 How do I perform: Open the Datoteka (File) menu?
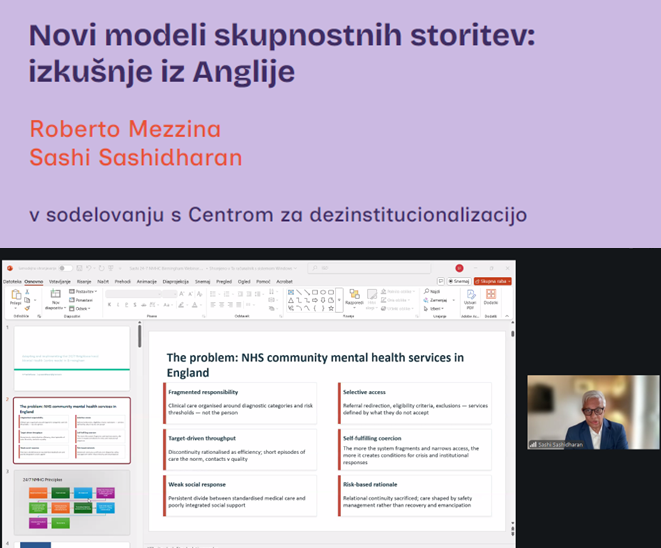coord(12,282)
